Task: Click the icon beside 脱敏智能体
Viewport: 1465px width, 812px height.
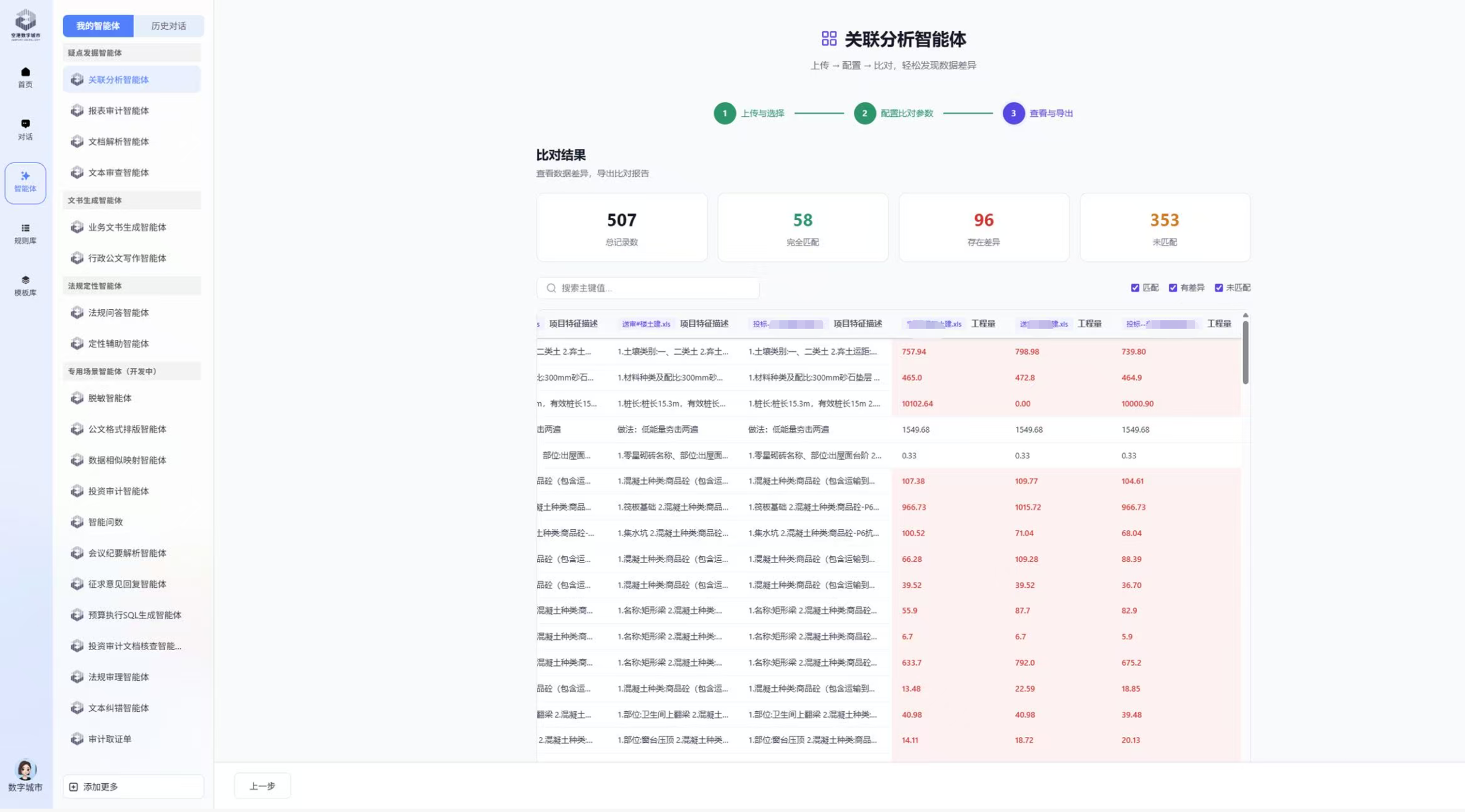Action: [x=77, y=398]
